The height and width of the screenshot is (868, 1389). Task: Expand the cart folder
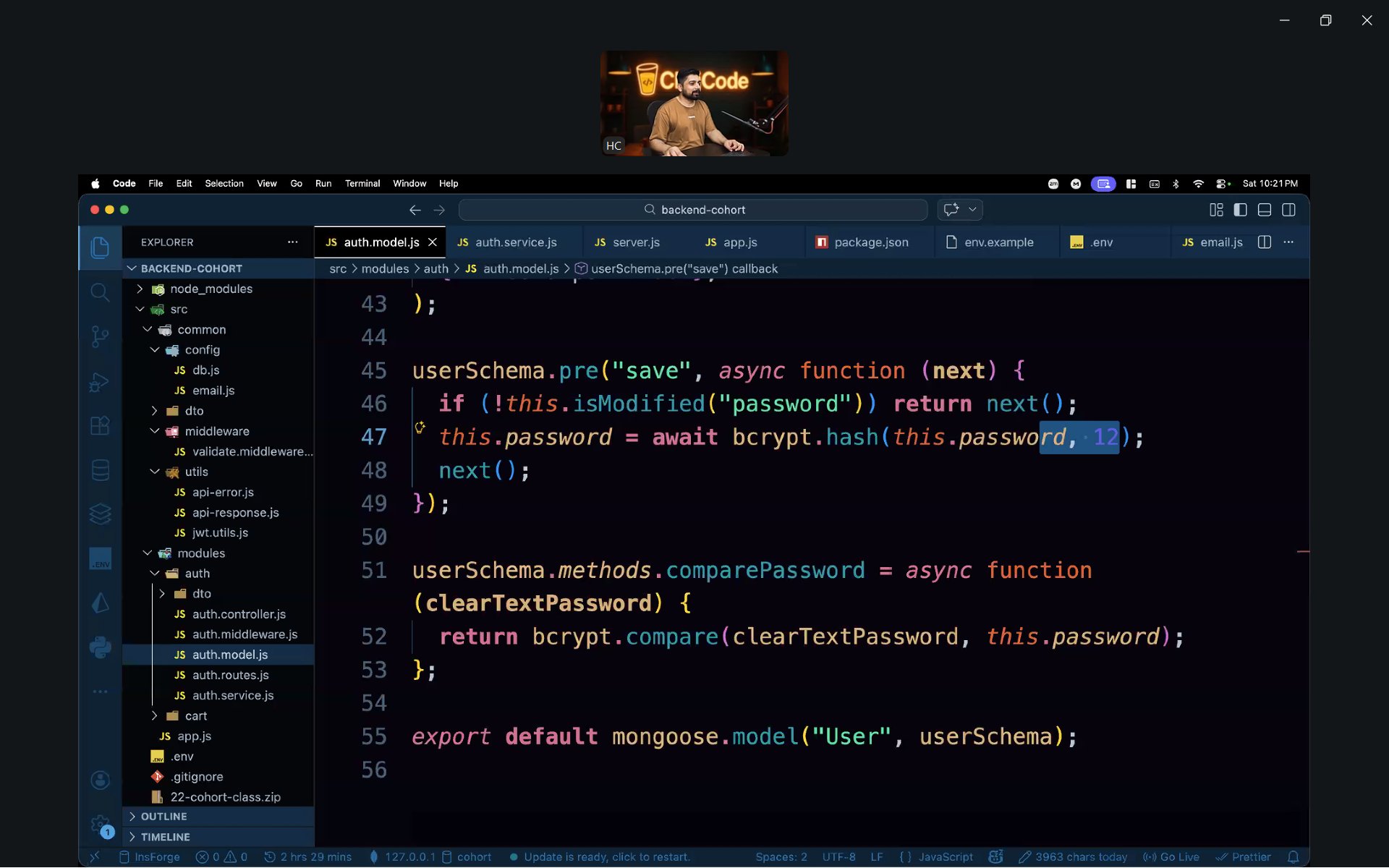coord(195,715)
